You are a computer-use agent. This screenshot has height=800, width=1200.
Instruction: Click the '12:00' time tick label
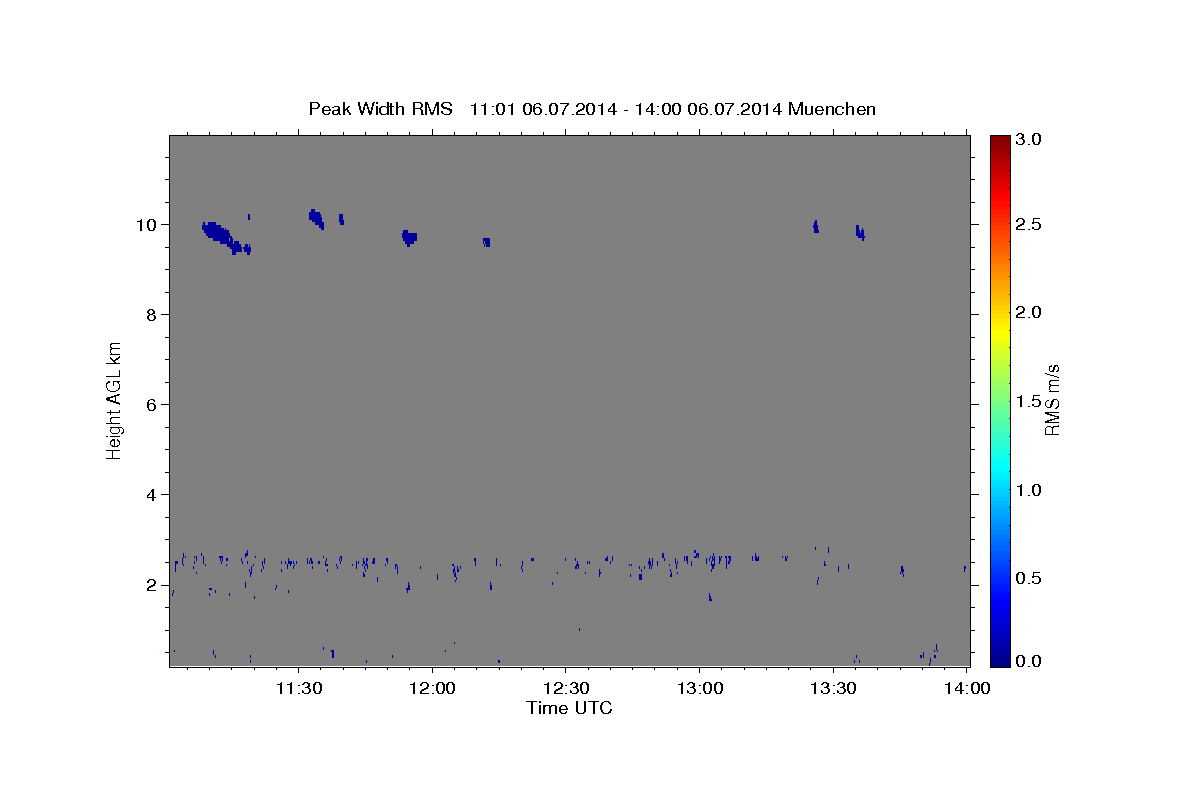coord(433,689)
